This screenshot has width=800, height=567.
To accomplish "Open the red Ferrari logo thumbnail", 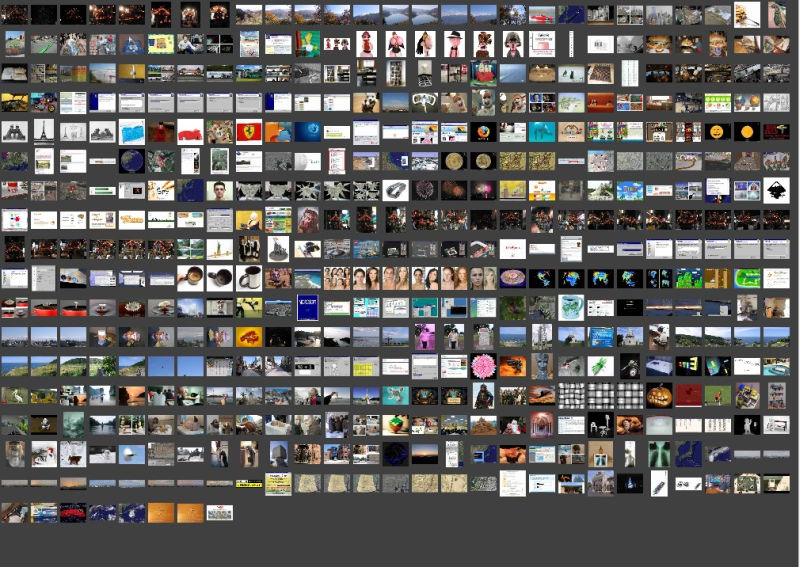I will 249,132.
